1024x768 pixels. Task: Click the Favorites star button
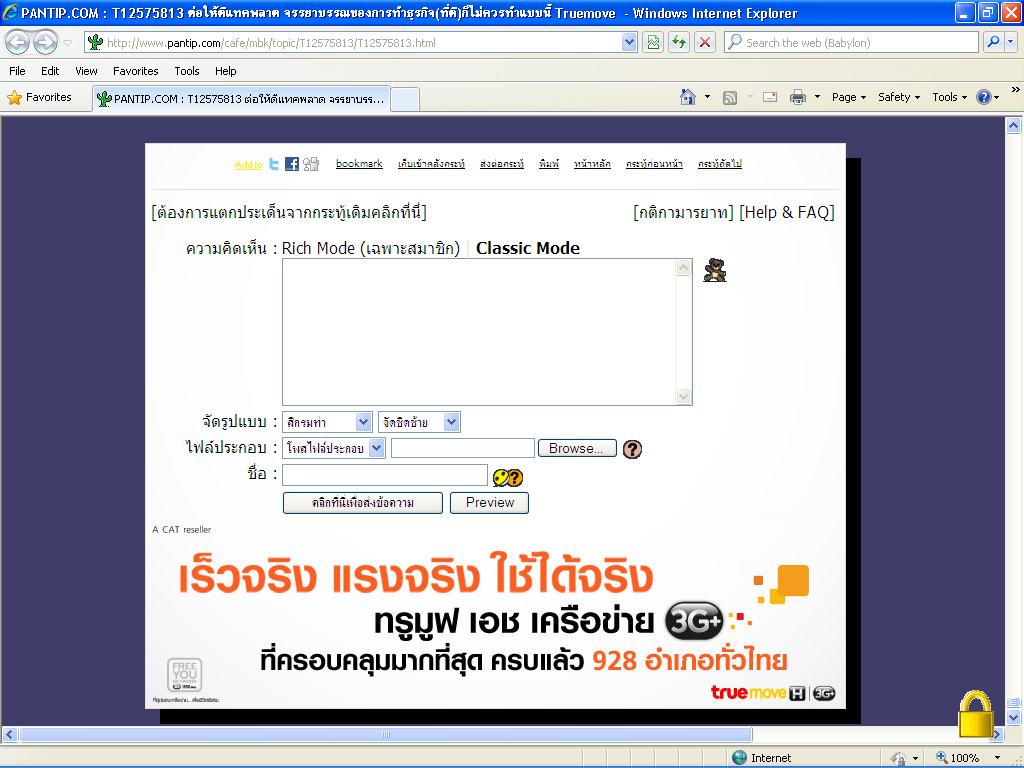(40, 97)
